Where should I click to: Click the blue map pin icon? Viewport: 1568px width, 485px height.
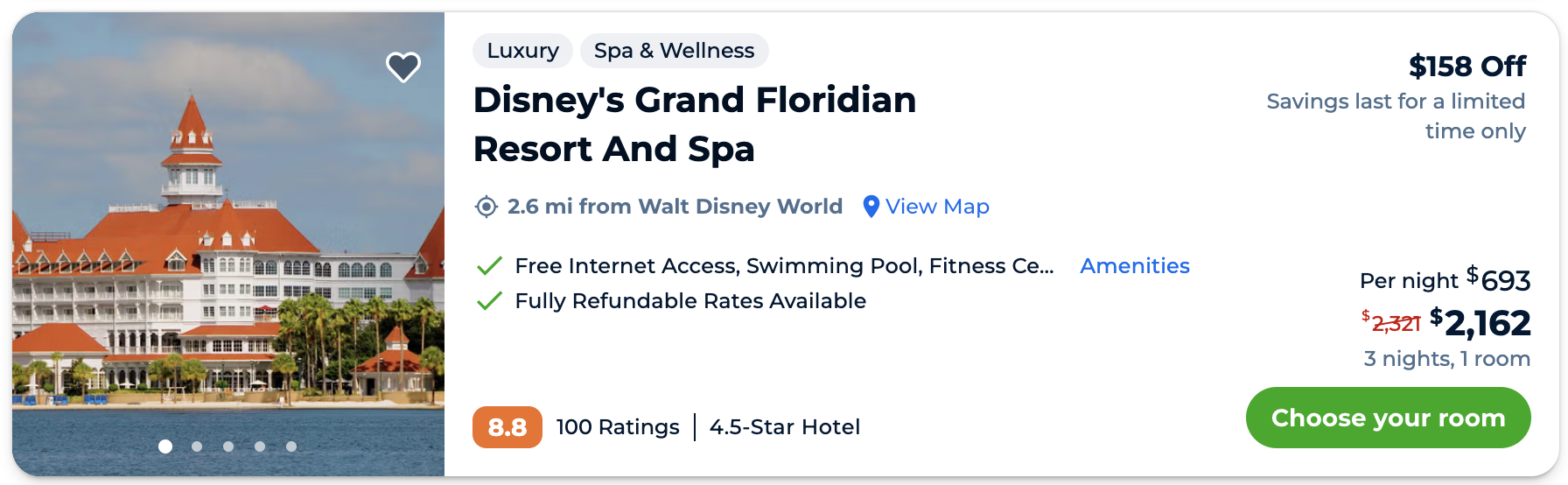pos(871,207)
